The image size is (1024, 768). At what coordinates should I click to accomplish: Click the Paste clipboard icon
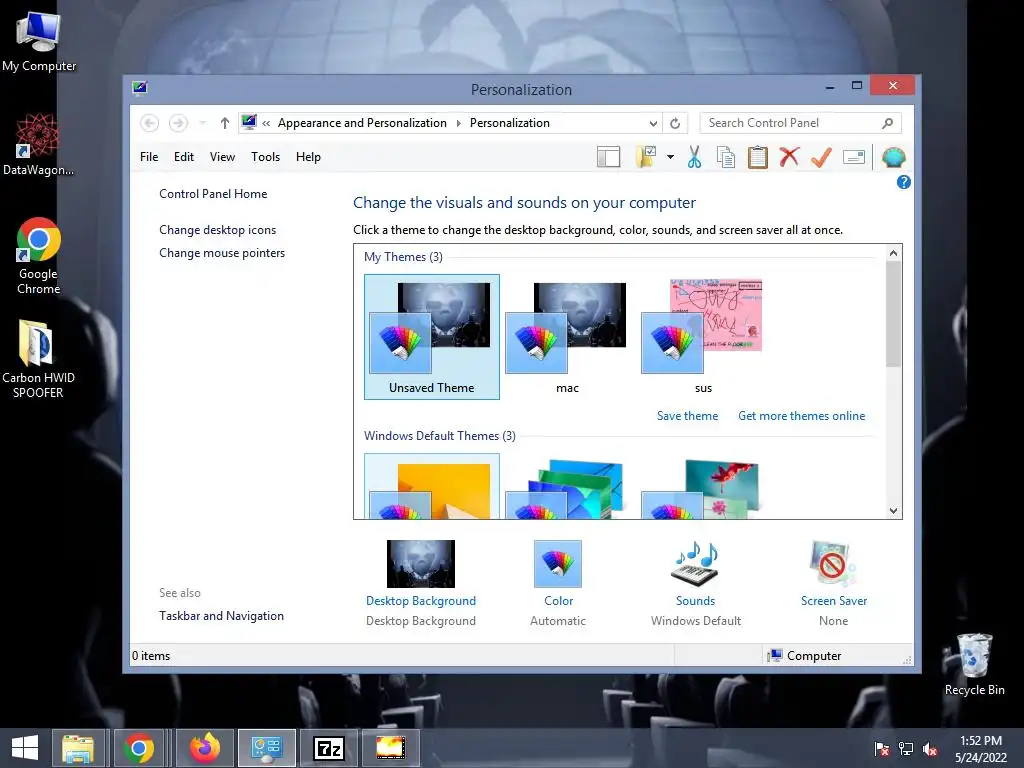758,157
